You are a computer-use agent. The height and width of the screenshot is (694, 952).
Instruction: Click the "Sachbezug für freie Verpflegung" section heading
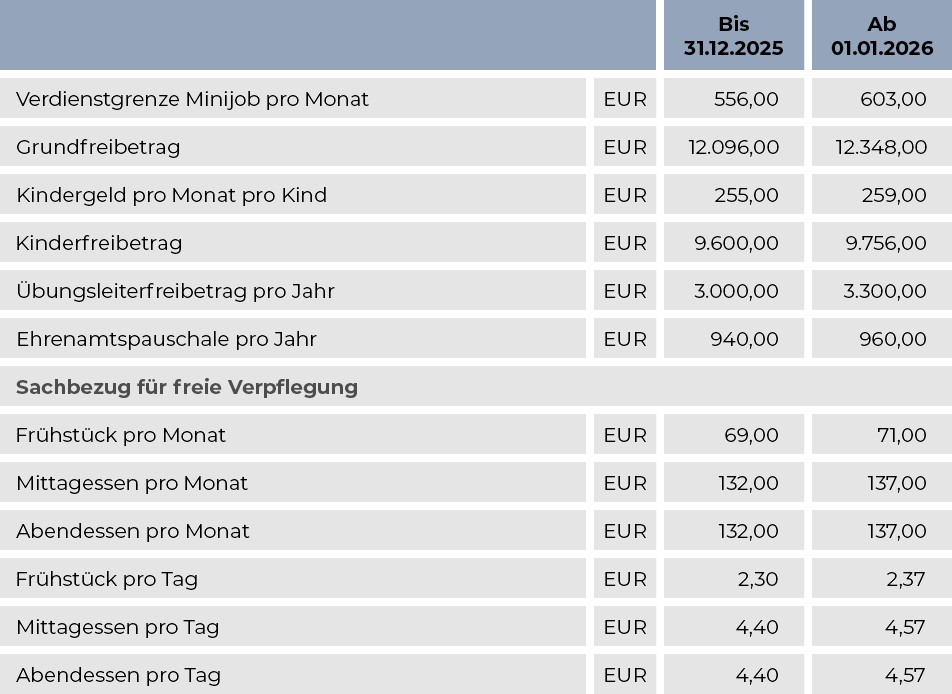(187, 387)
